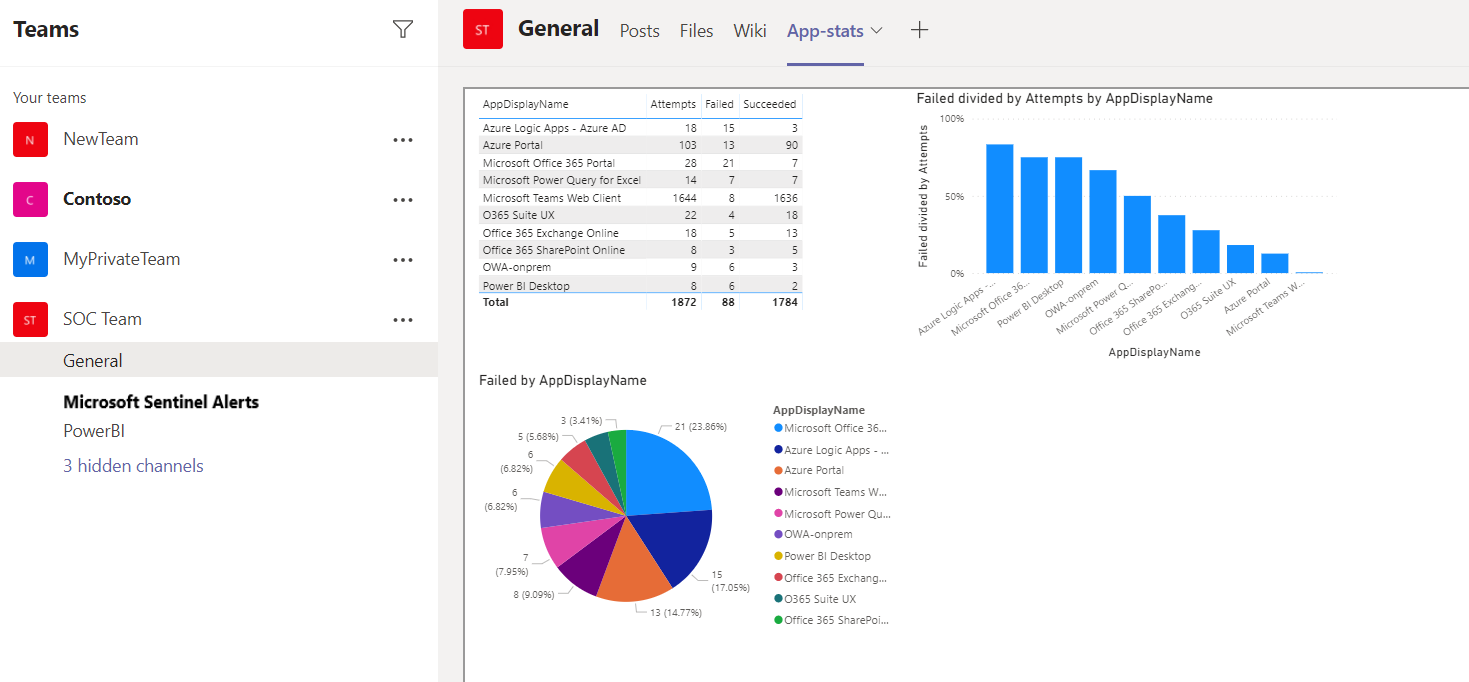Open the Teams filter icon
The height and width of the screenshot is (682, 1469).
point(402,30)
